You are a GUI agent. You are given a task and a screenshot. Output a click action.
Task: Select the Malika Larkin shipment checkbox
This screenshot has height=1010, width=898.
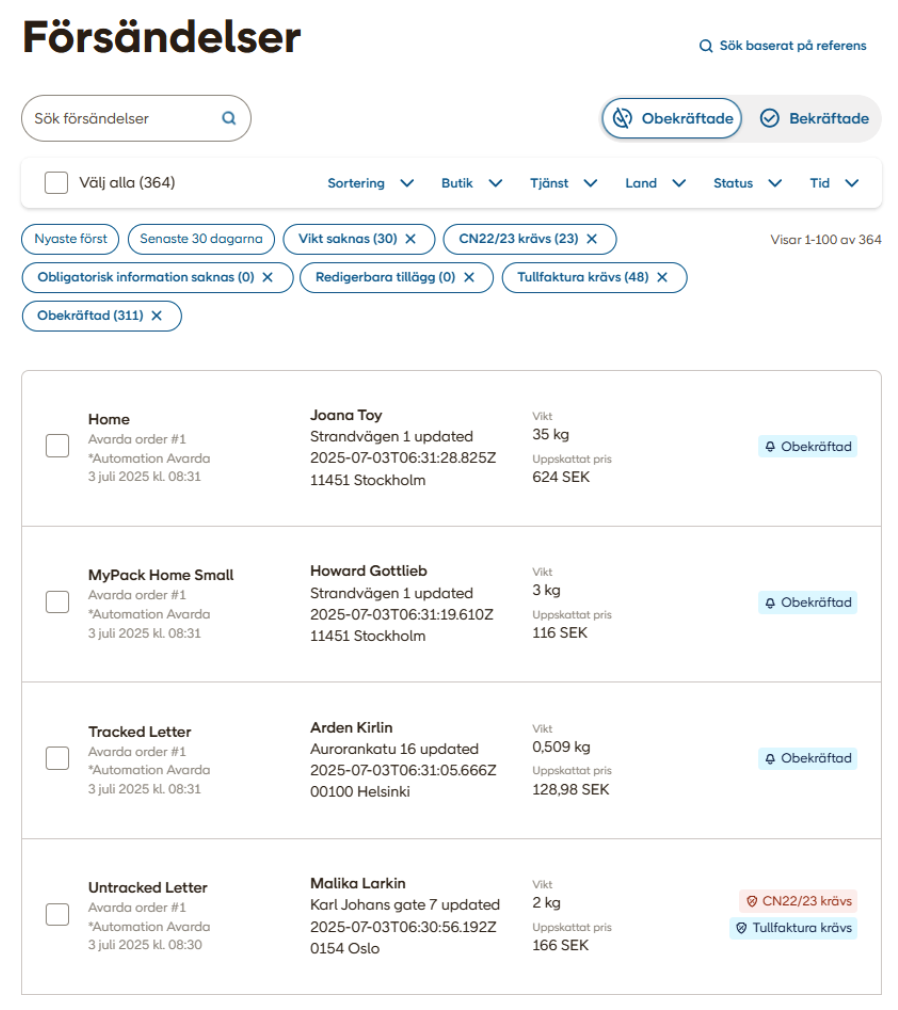57,914
